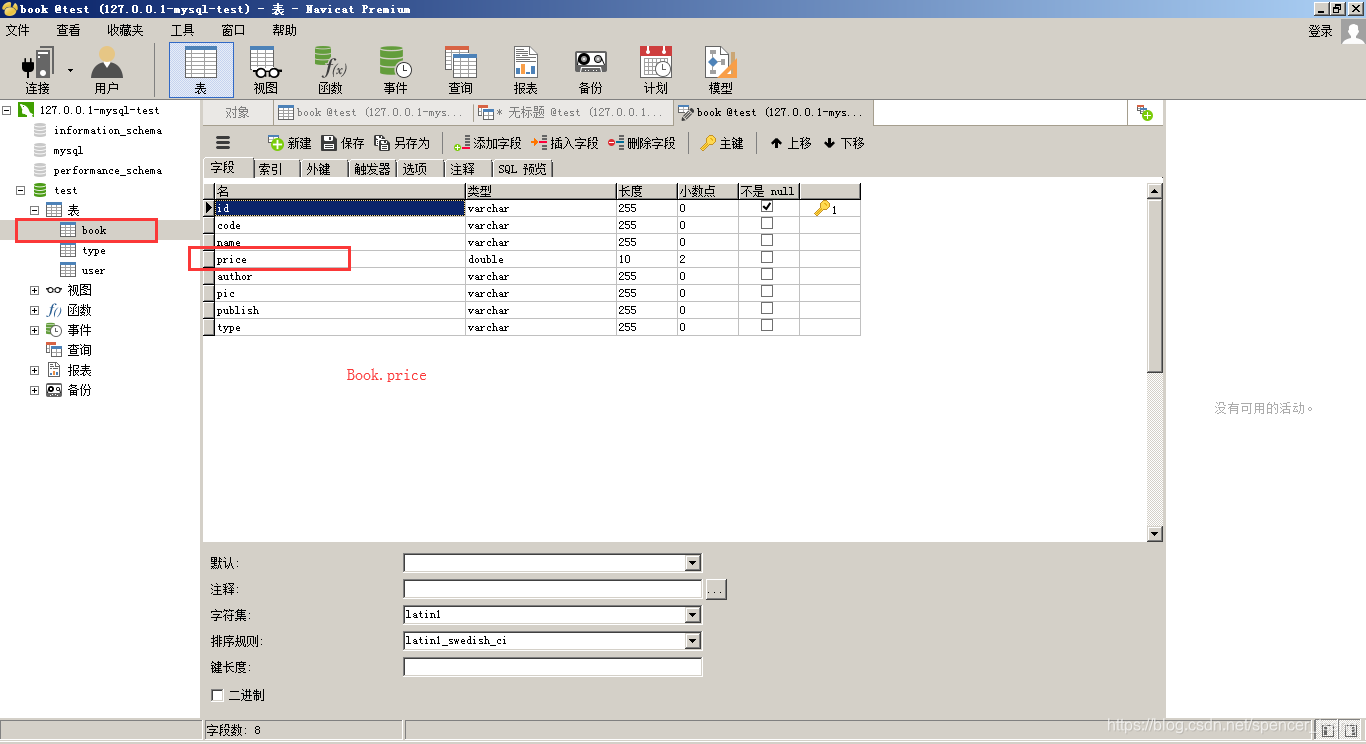This screenshot has width=1366, height=744.
Task: Switch to the Objects (对象) tab
Action: (237, 113)
